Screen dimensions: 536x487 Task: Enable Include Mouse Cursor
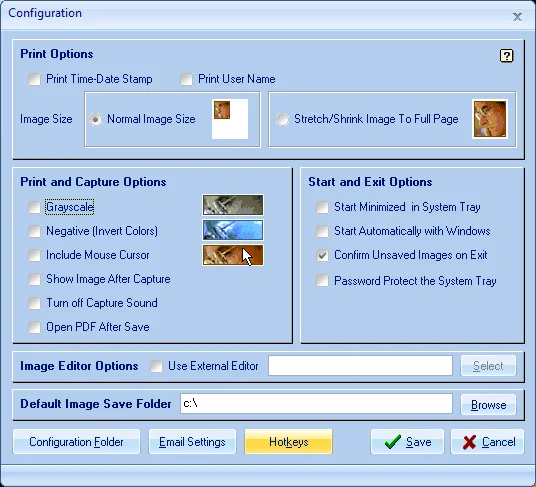tap(35, 255)
